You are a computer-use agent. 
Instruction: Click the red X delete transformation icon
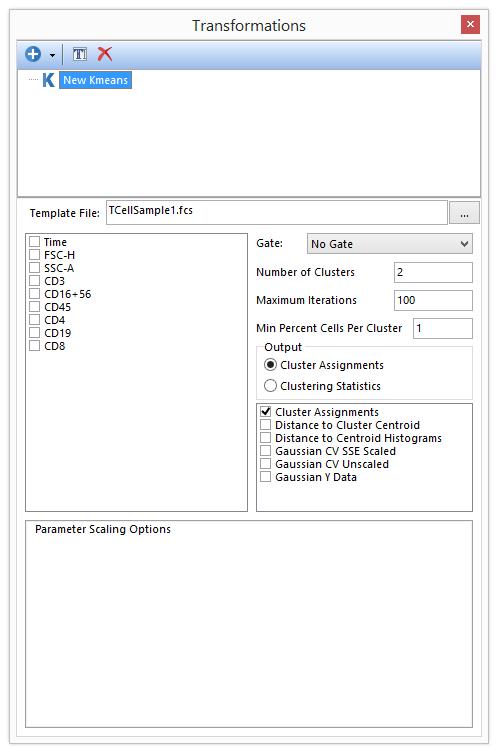tap(105, 54)
